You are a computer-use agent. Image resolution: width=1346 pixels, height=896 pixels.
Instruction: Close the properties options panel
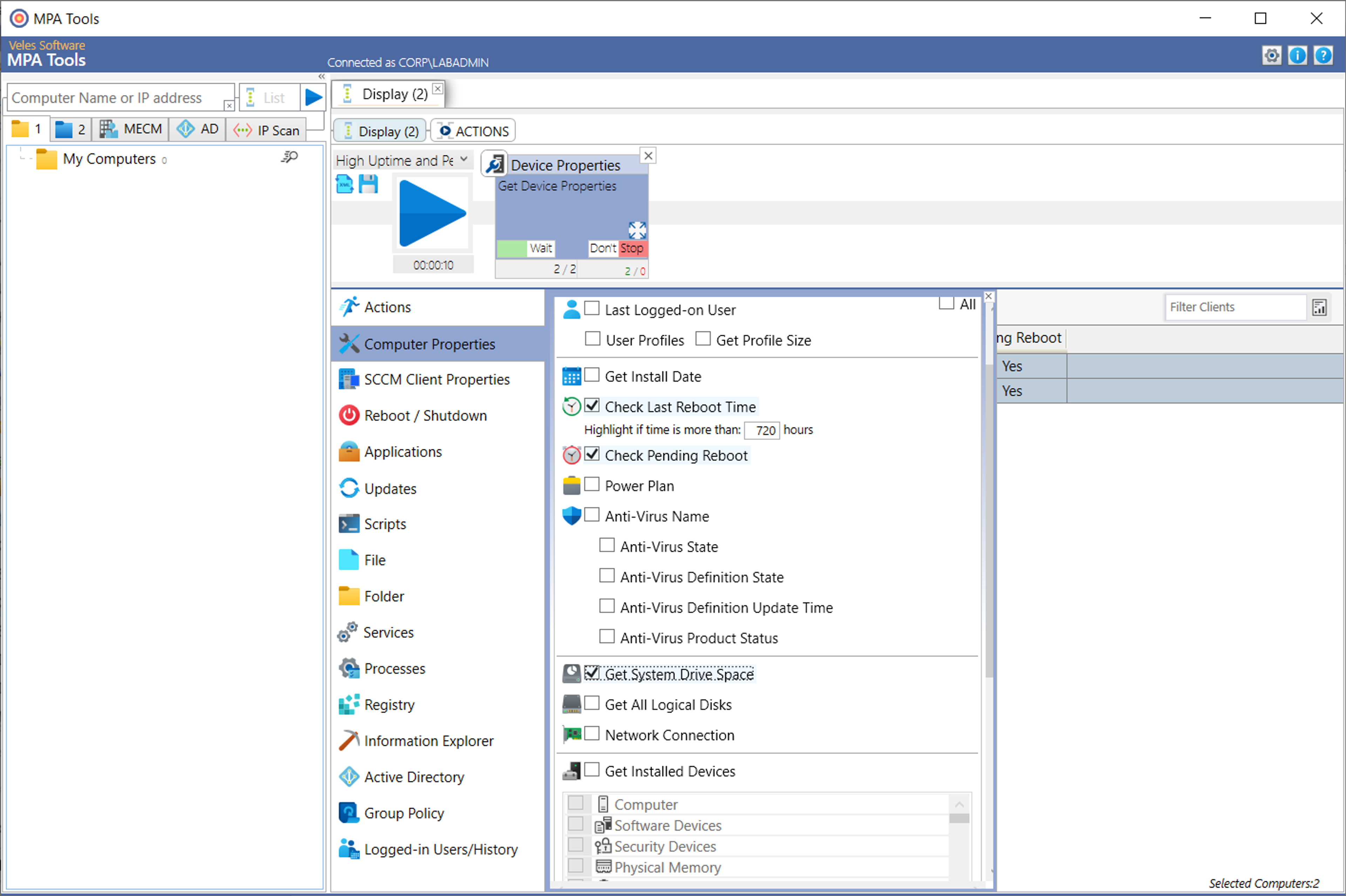pyautogui.click(x=988, y=296)
